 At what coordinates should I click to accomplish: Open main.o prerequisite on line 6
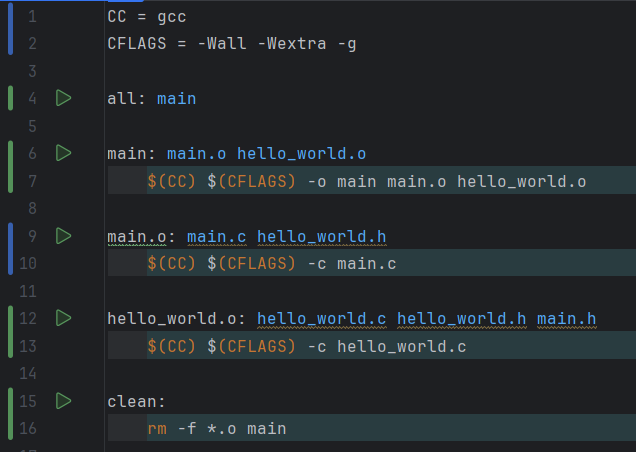point(196,154)
